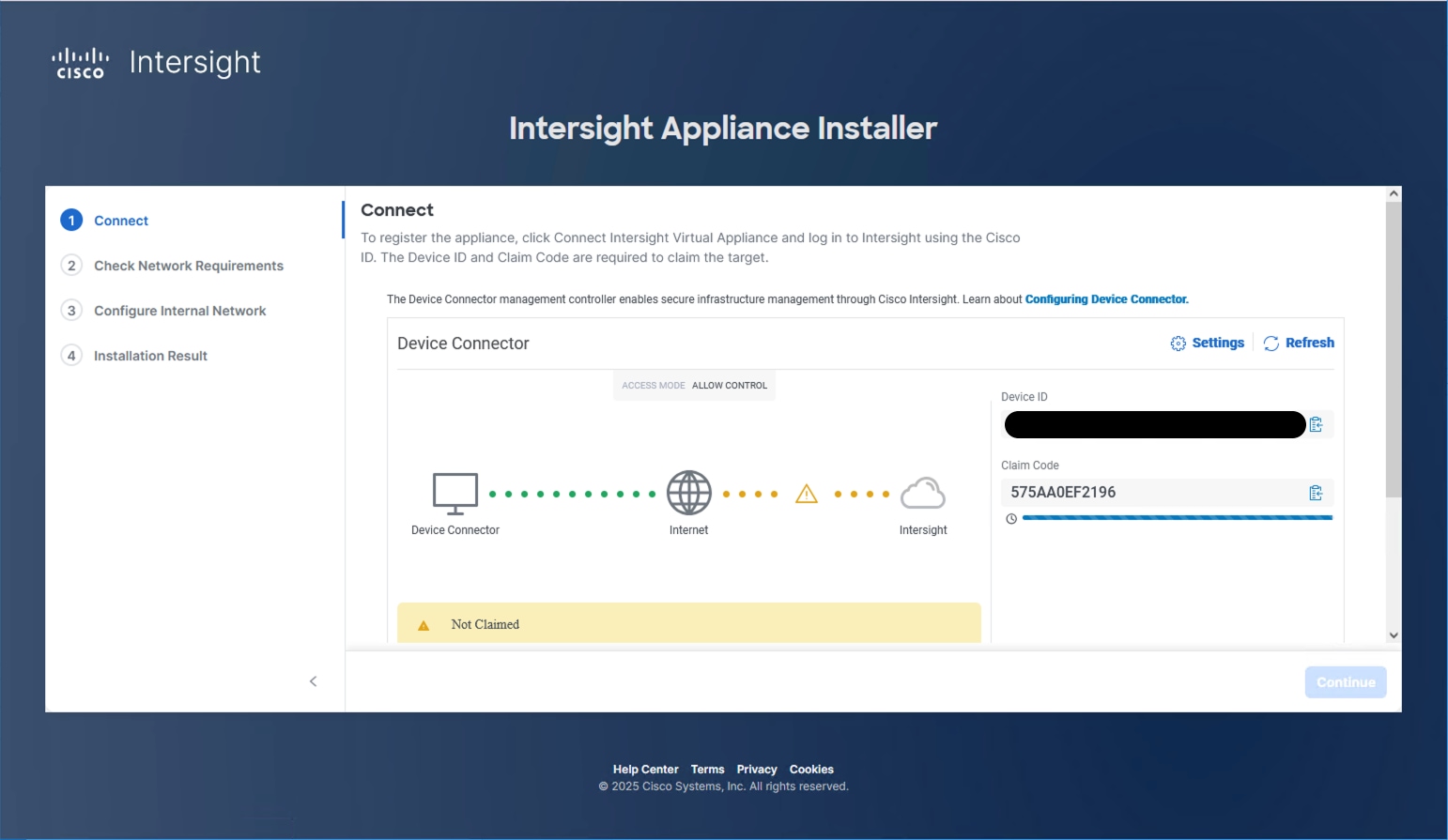Click the vertical scrollbar thumb

coord(1394,349)
